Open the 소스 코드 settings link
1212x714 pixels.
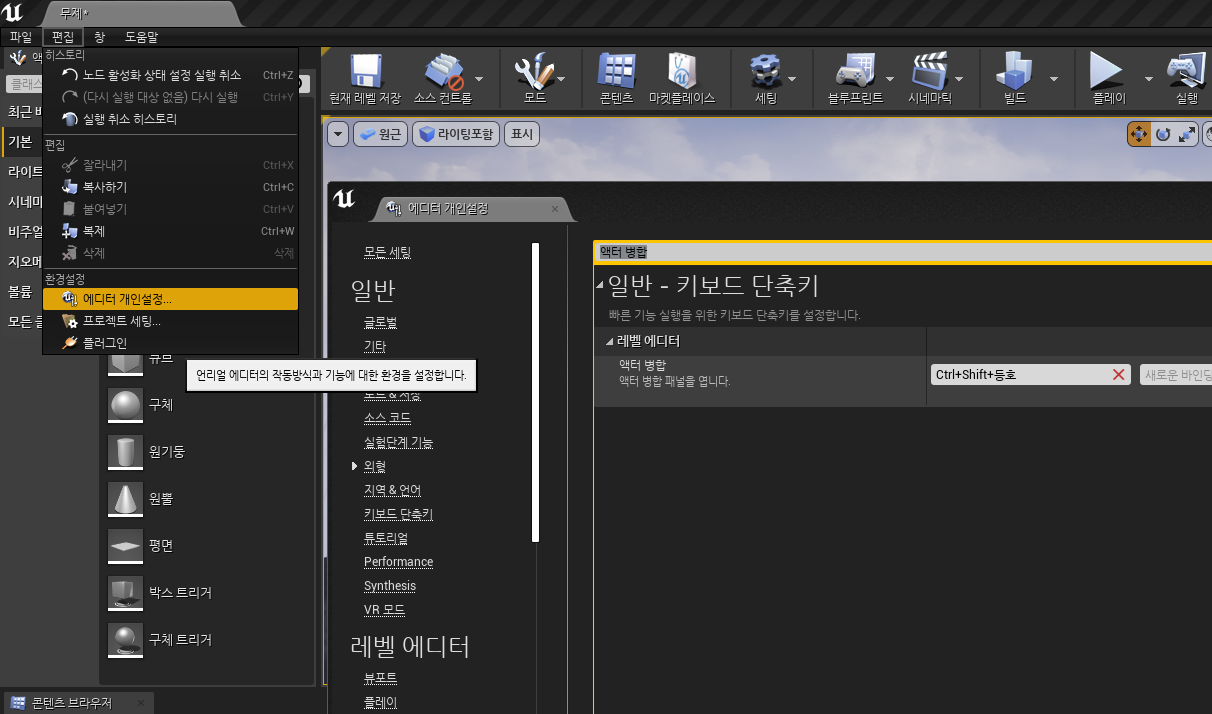pos(388,418)
